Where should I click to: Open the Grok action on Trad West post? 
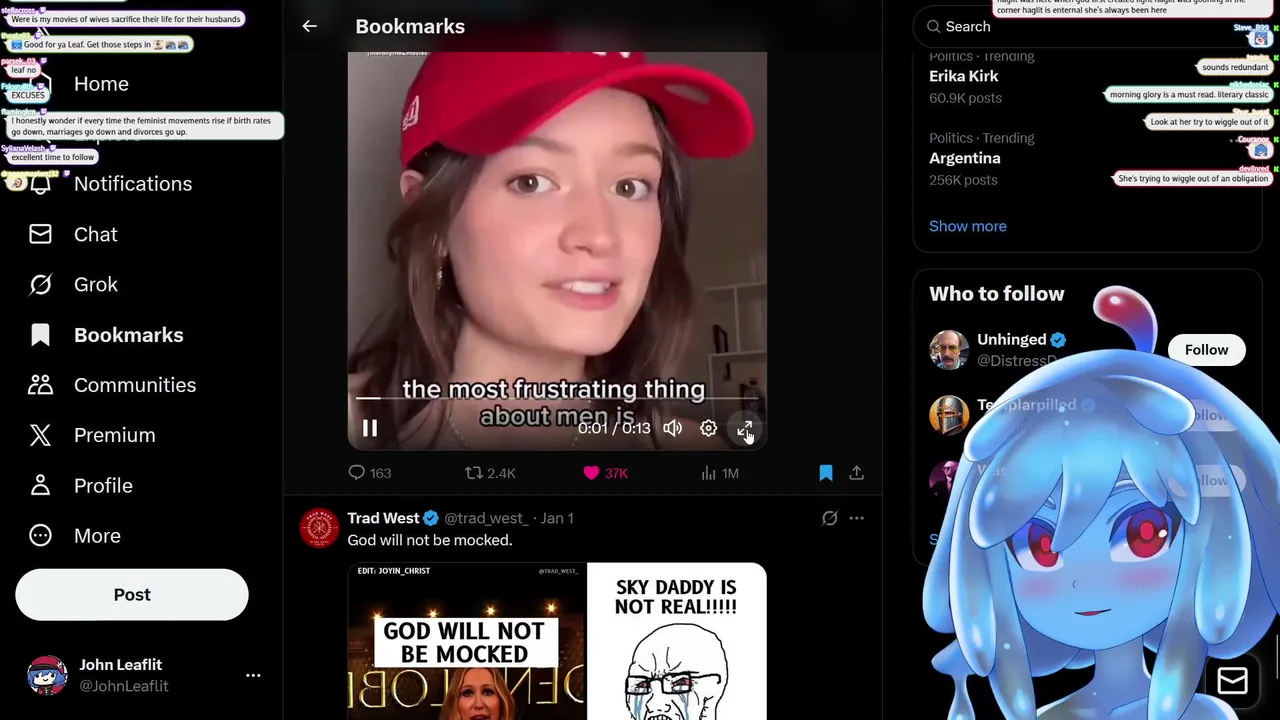point(829,518)
